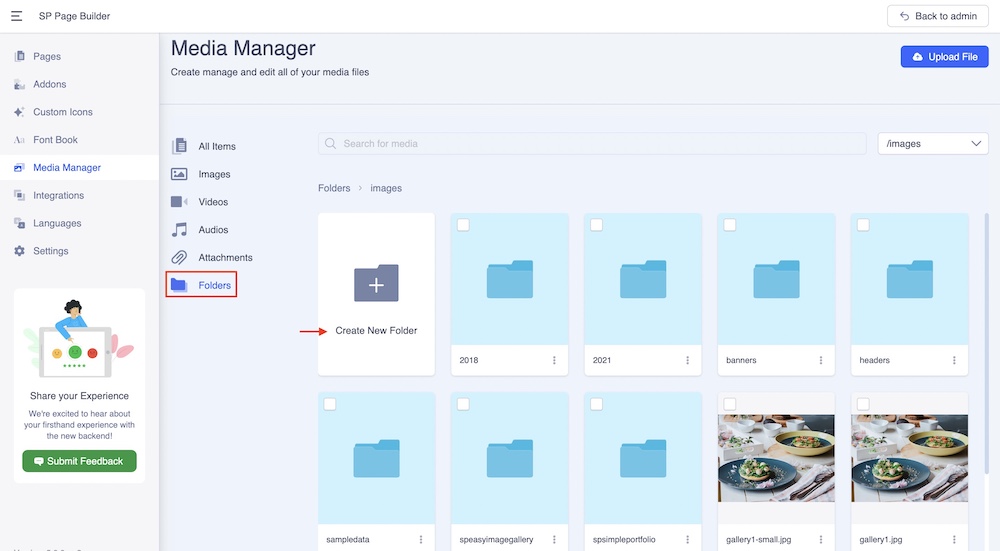The width and height of the screenshot is (1000, 551).
Task: Check the 2018 folder checkbox
Action: coord(463,225)
